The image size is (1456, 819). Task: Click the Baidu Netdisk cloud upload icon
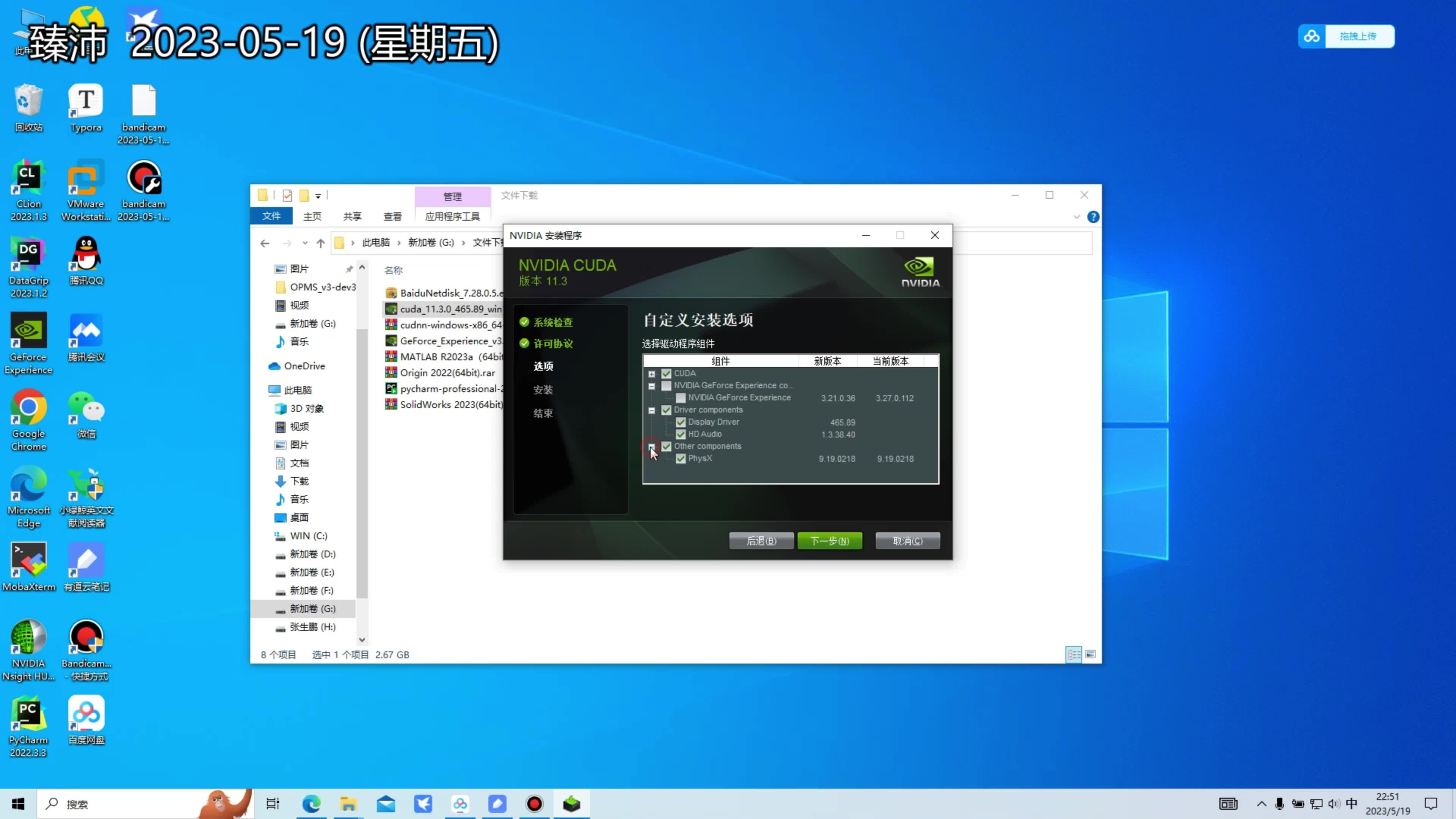click(x=1311, y=37)
